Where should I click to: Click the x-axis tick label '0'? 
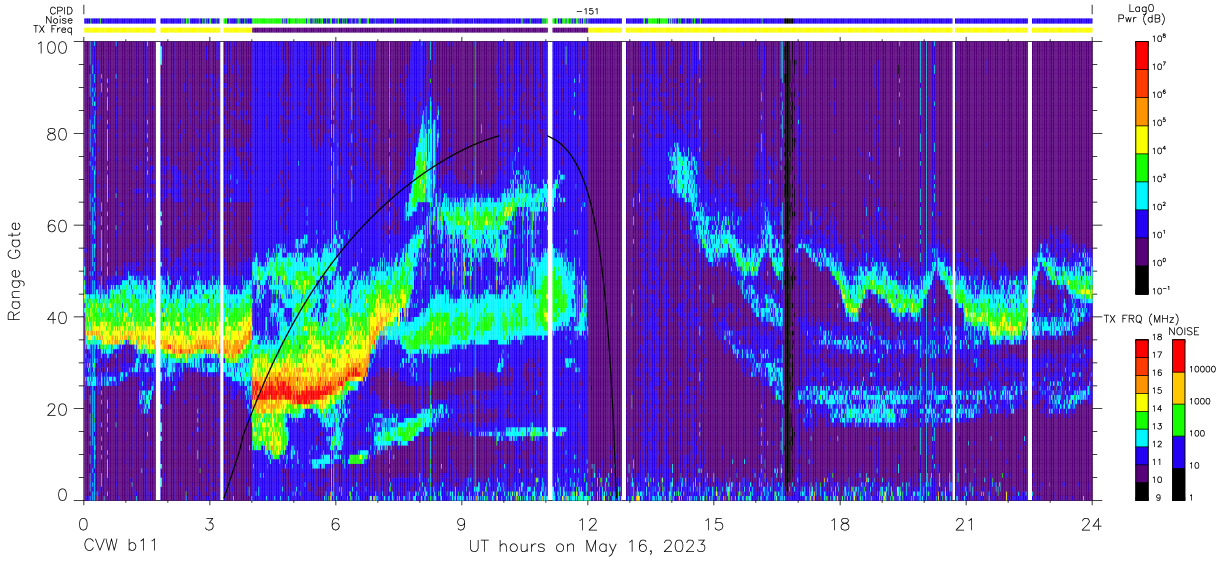click(83, 524)
